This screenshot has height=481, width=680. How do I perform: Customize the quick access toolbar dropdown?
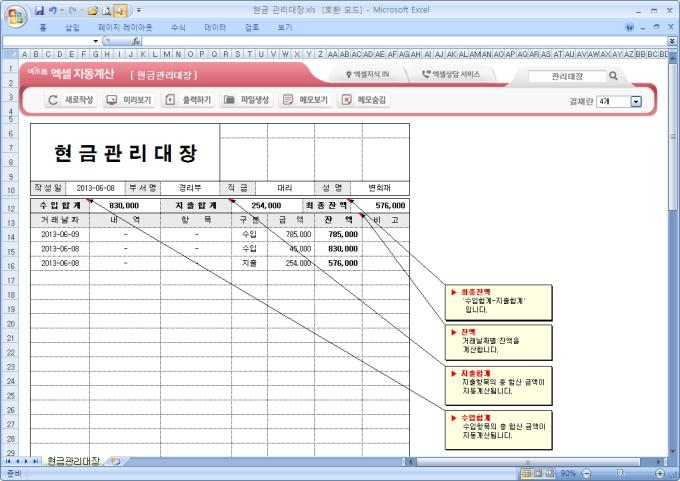click(x=139, y=10)
